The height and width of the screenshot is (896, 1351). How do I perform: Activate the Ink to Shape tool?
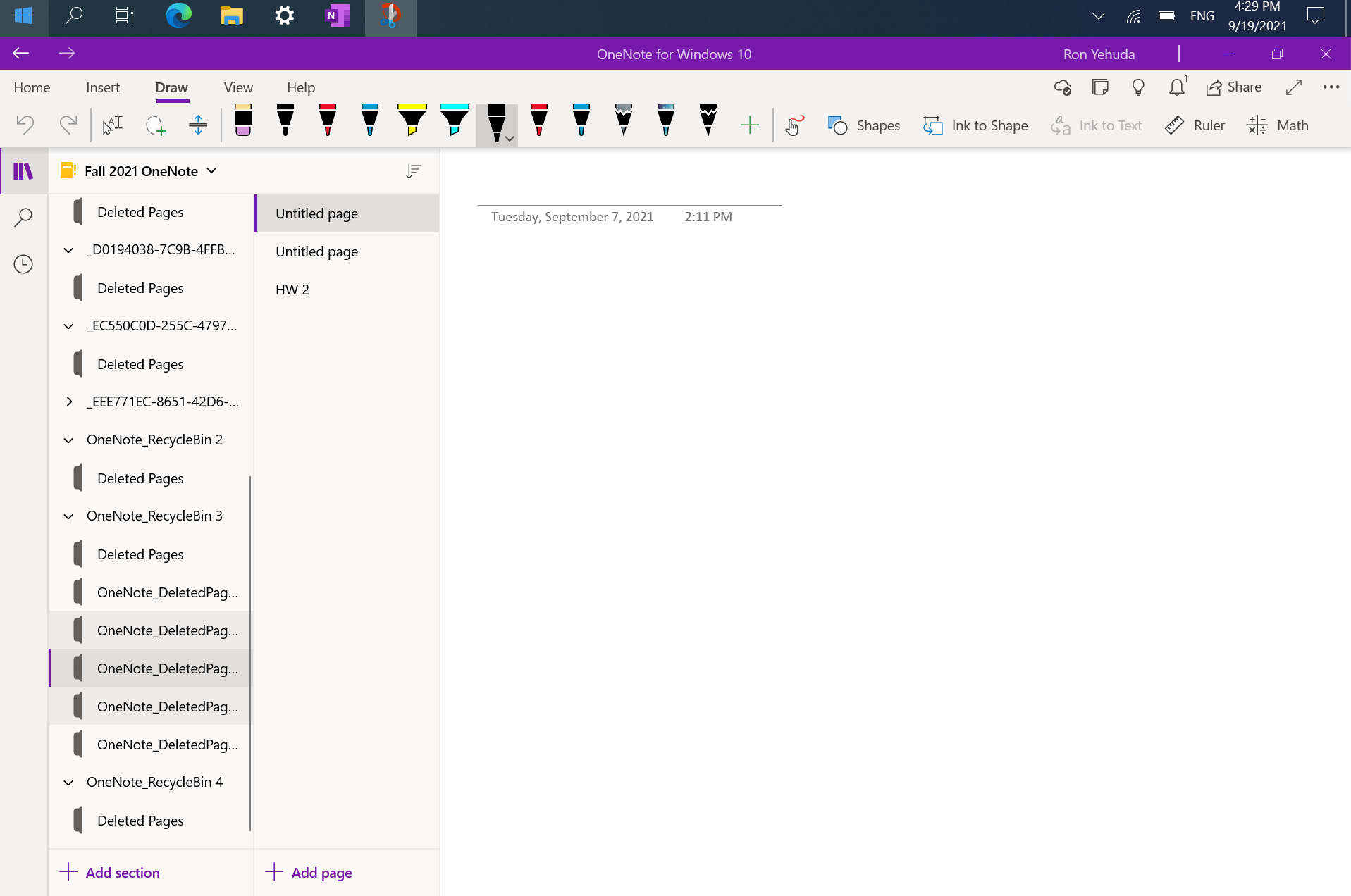975,125
